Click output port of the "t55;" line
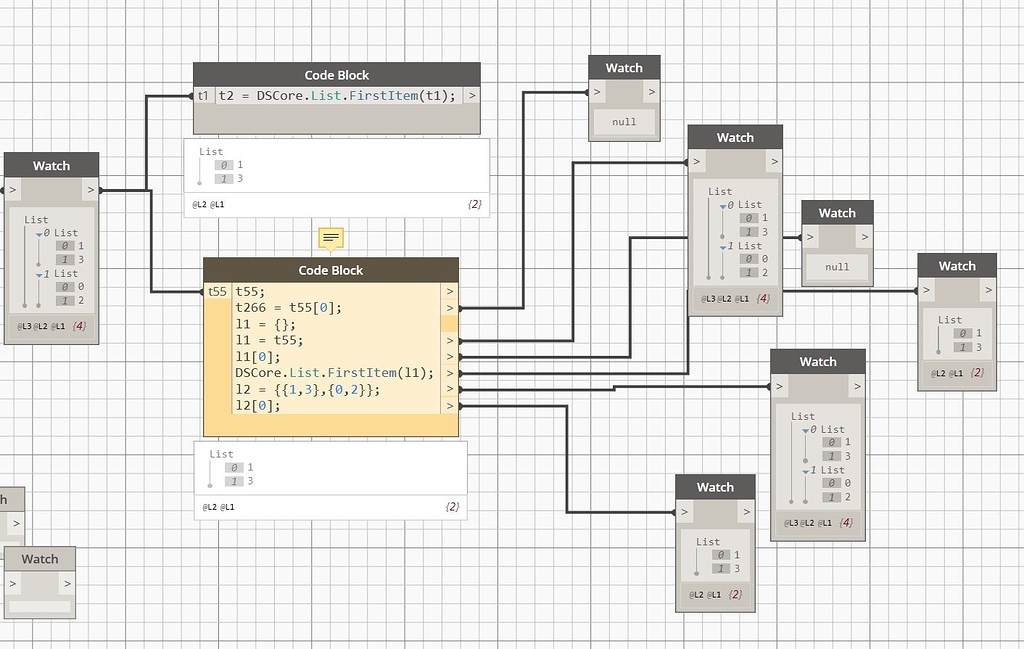The width and height of the screenshot is (1024, 649). [x=450, y=291]
